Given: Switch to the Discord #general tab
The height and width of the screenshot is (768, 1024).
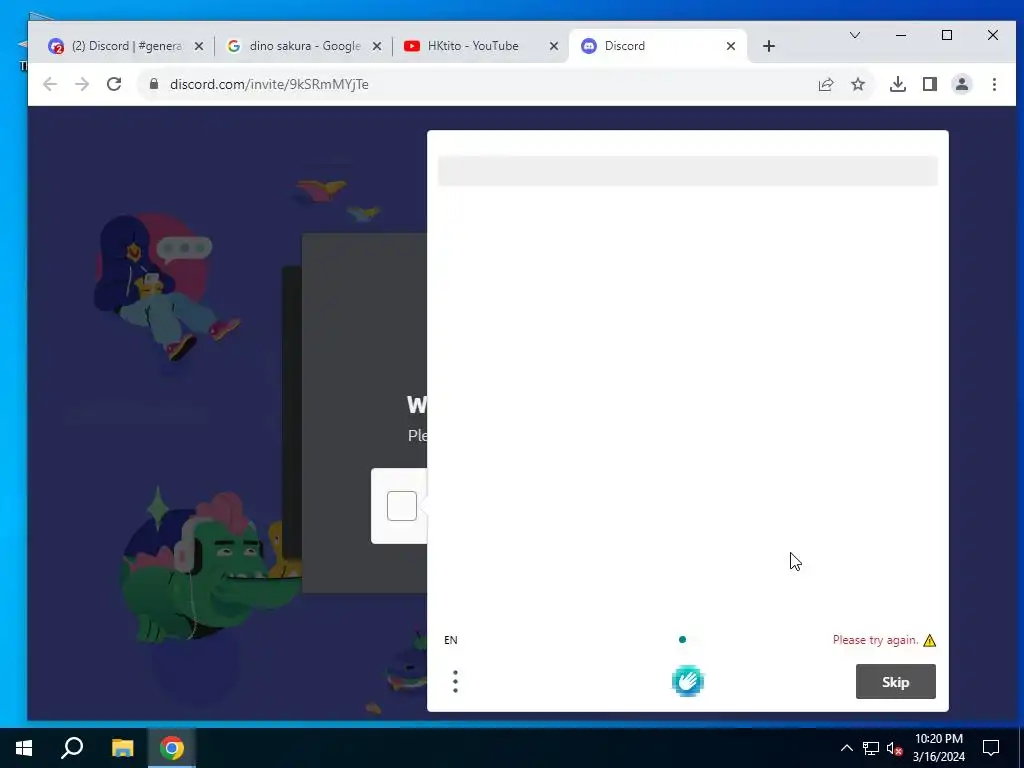Looking at the screenshot, I should click(124, 46).
